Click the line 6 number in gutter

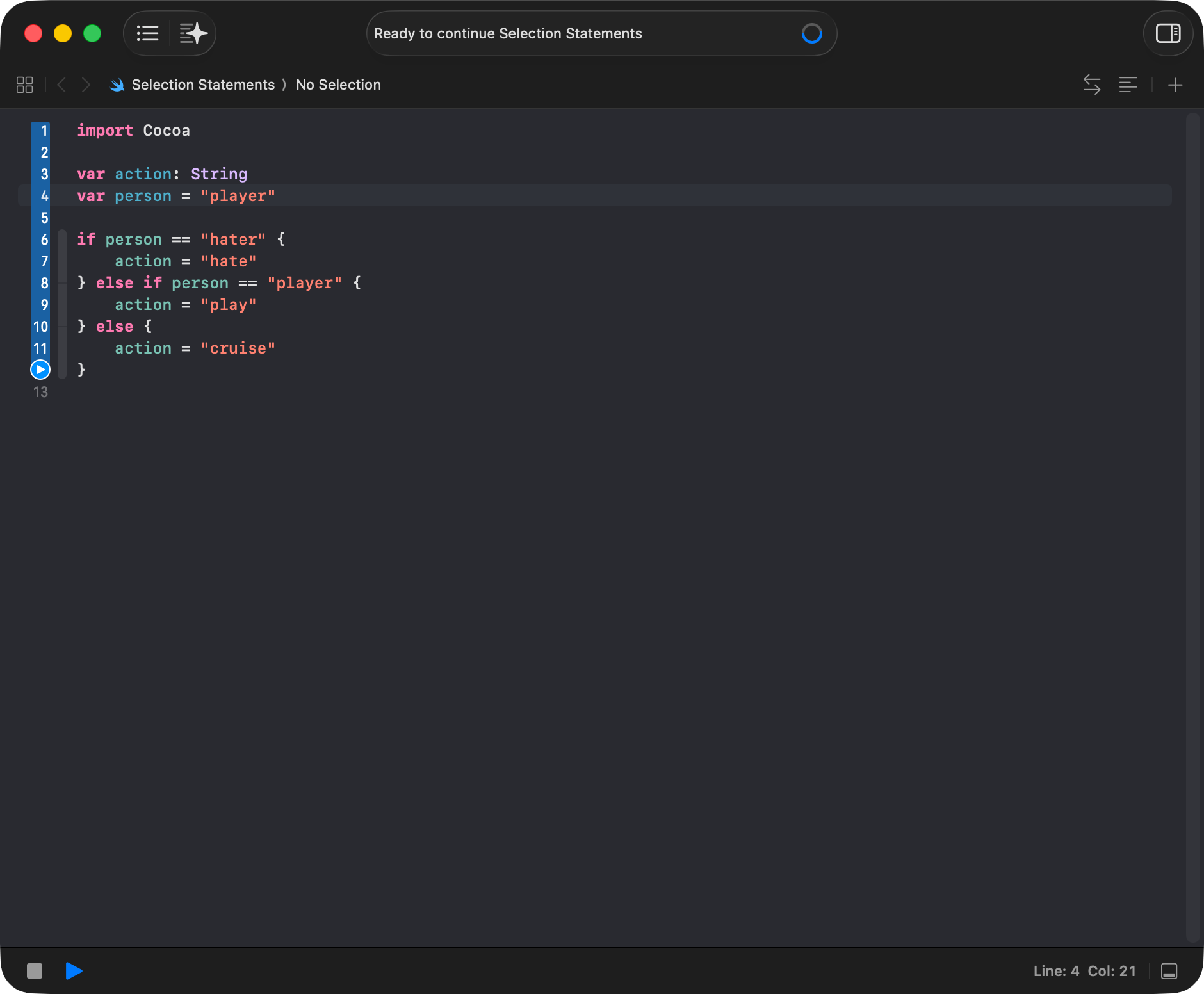[x=44, y=240]
